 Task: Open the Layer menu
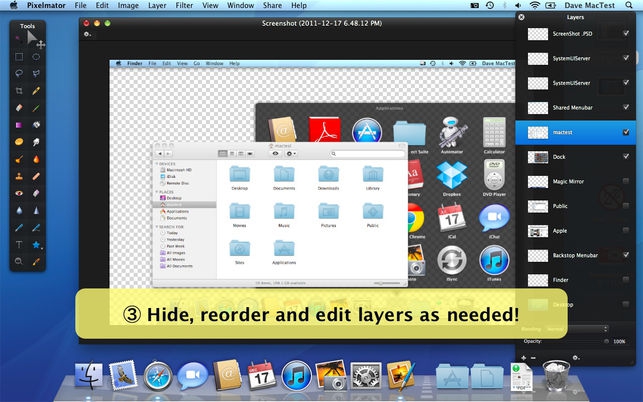(x=157, y=5)
